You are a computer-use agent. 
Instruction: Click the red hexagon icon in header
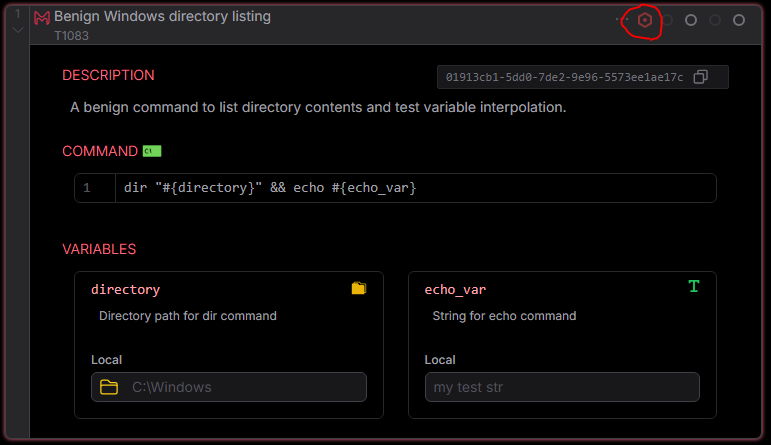click(645, 20)
